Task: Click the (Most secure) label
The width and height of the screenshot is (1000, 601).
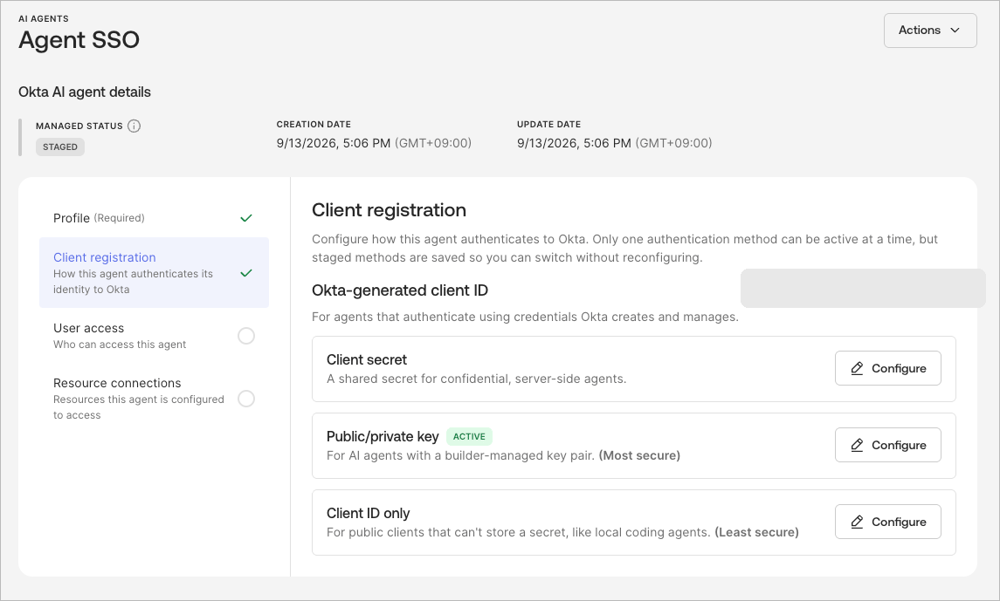Action: click(640, 456)
